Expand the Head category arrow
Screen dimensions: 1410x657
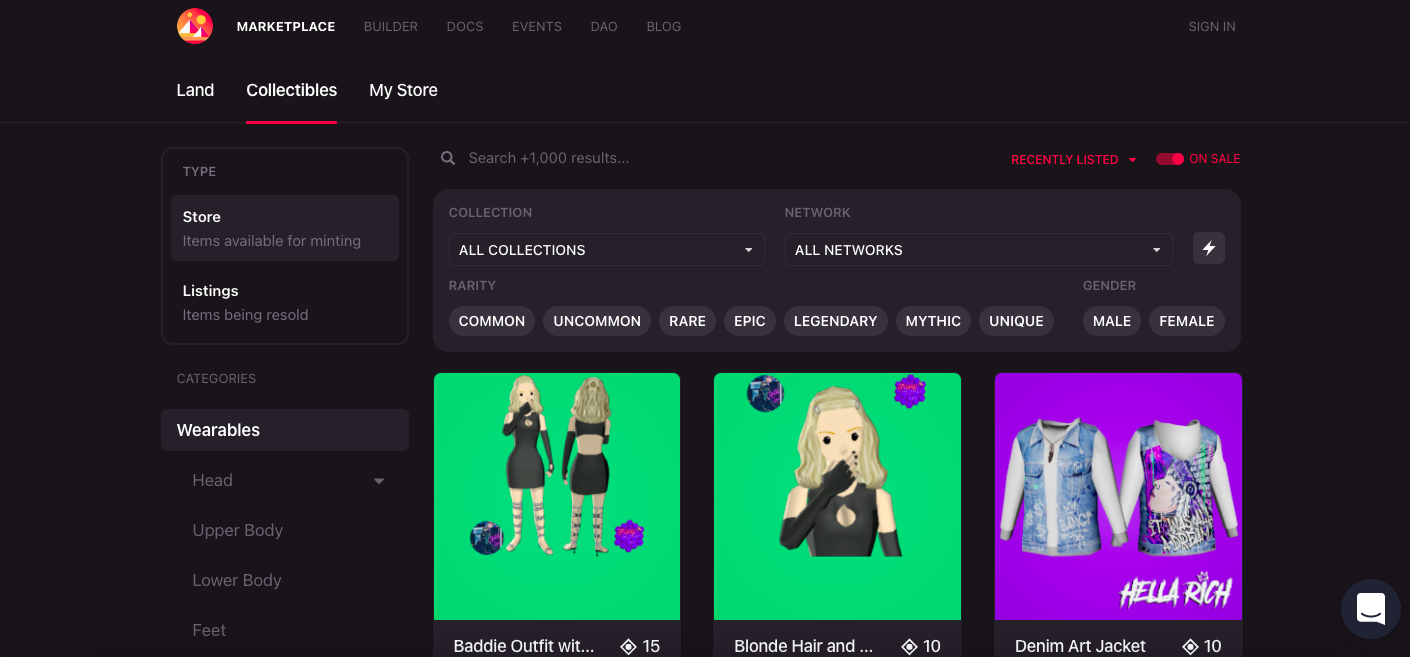coord(379,481)
